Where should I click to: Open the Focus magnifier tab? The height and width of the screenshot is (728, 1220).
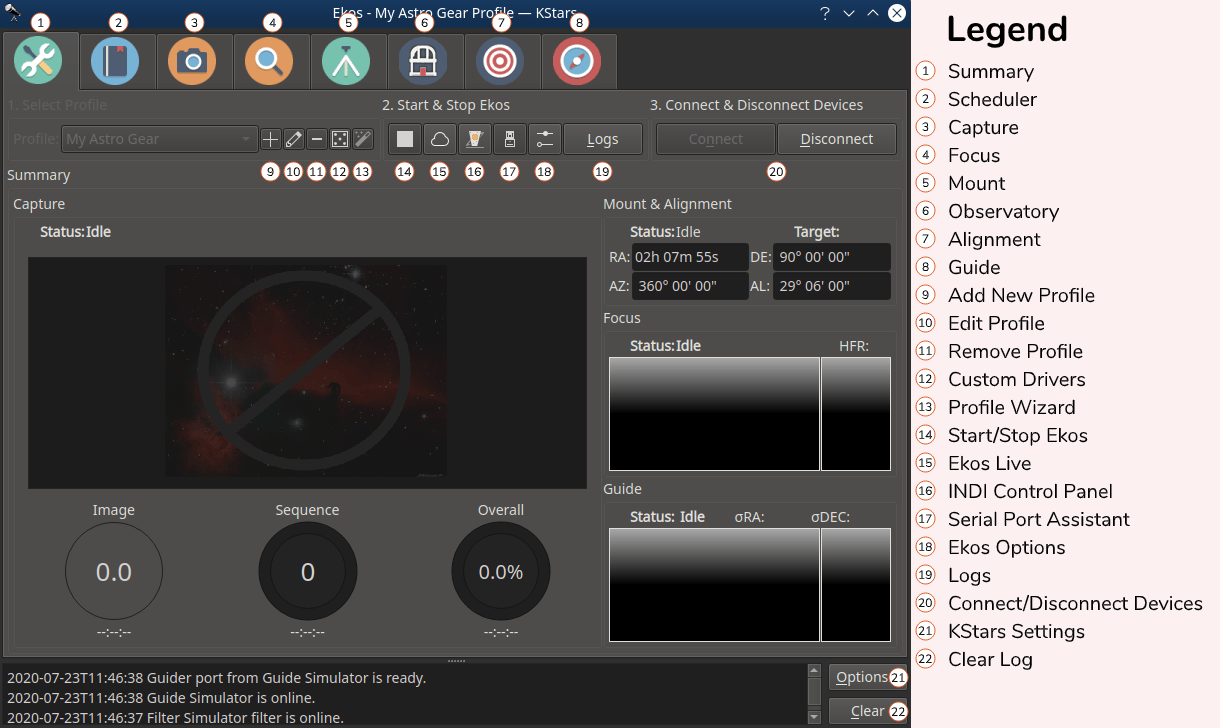(x=269, y=62)
